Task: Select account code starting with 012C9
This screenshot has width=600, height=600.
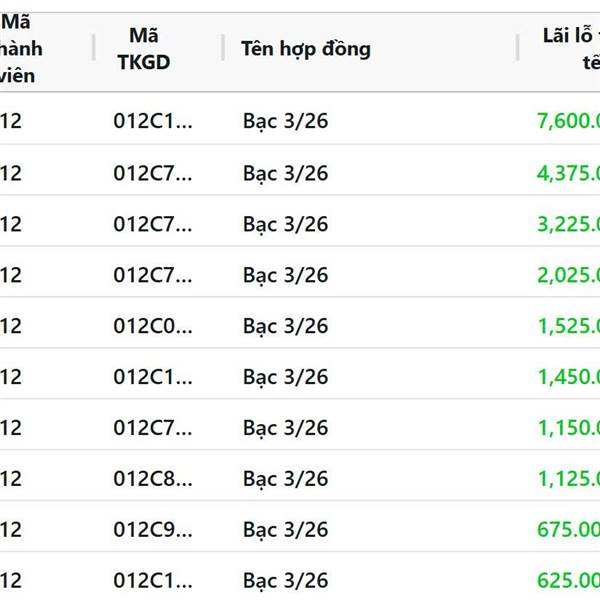Action: 153,529
